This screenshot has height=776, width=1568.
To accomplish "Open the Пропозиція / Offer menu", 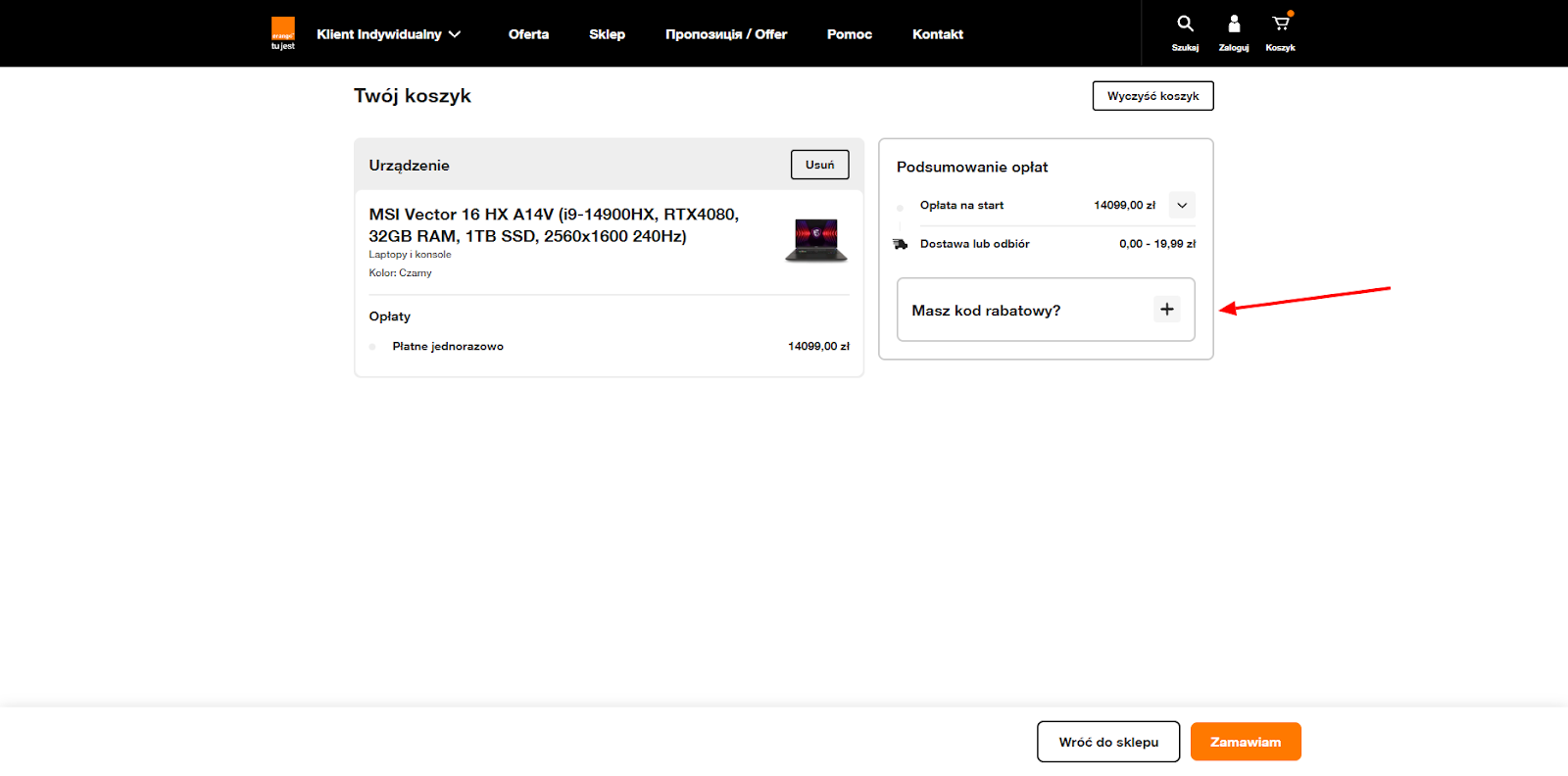I will coord(726,34).
